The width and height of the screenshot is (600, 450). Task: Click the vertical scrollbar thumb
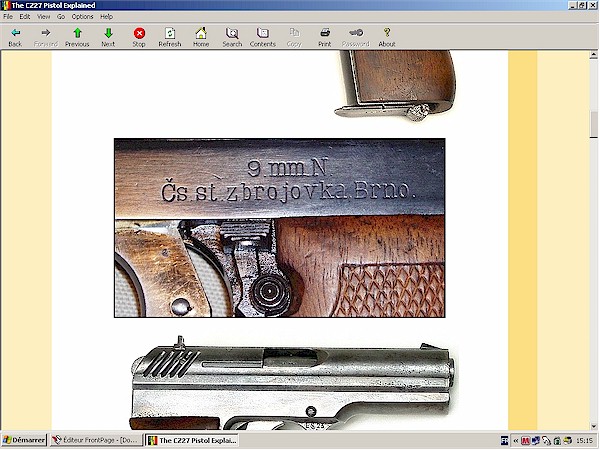click(x=593, y=124)
